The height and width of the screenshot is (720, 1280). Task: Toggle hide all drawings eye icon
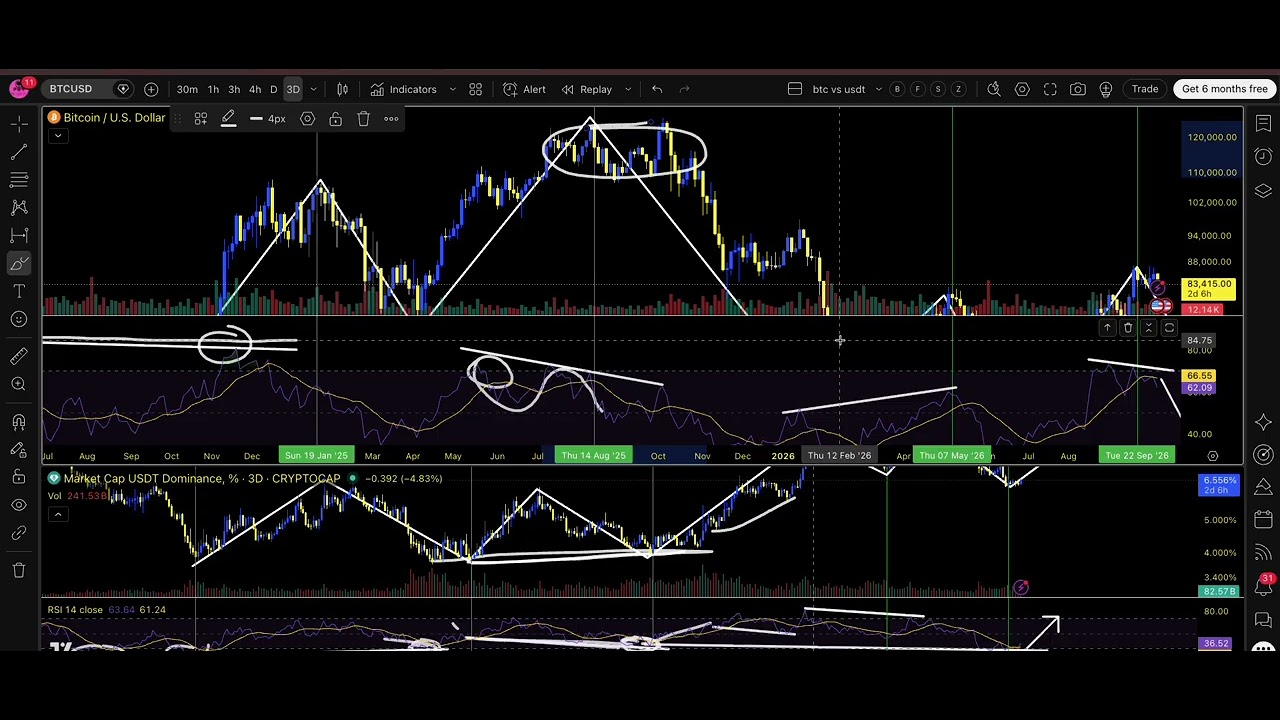click(x=19, y=505)
